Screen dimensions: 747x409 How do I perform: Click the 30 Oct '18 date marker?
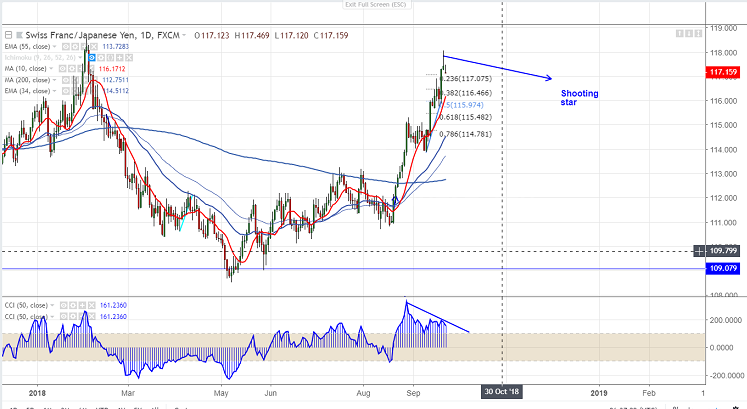[x=502, y=392]
